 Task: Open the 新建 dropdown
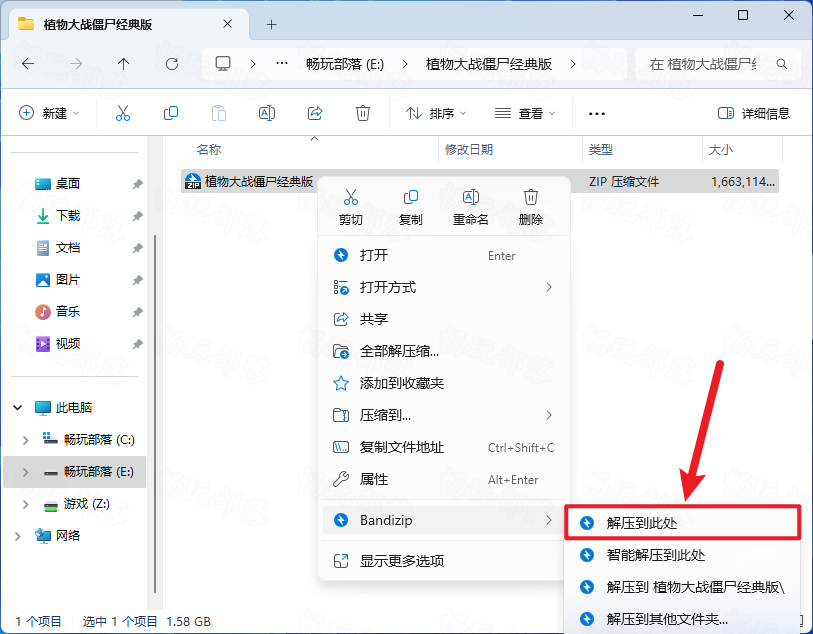tap(49, 113)
